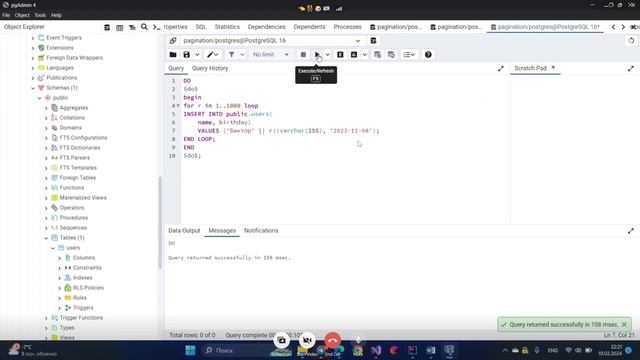Click the View Data table icon
The image size is (640, 360).
pos(120,27)
